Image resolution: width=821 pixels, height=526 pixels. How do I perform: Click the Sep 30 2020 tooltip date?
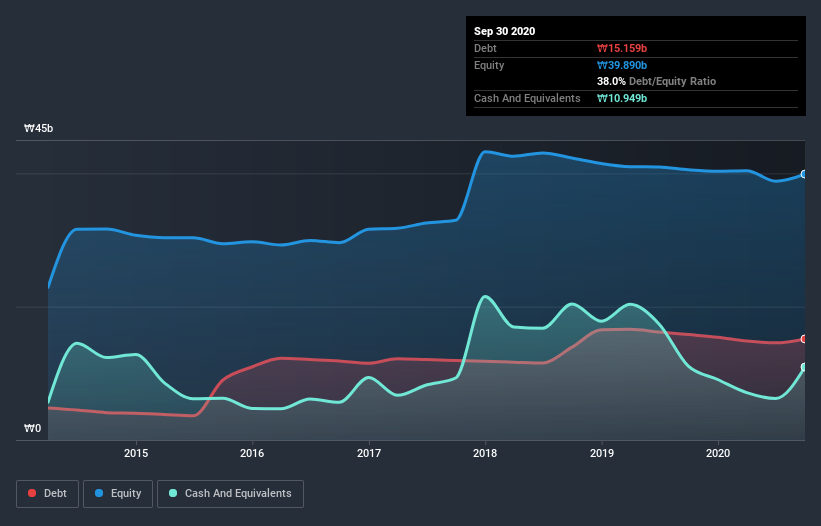pos(505,31)
